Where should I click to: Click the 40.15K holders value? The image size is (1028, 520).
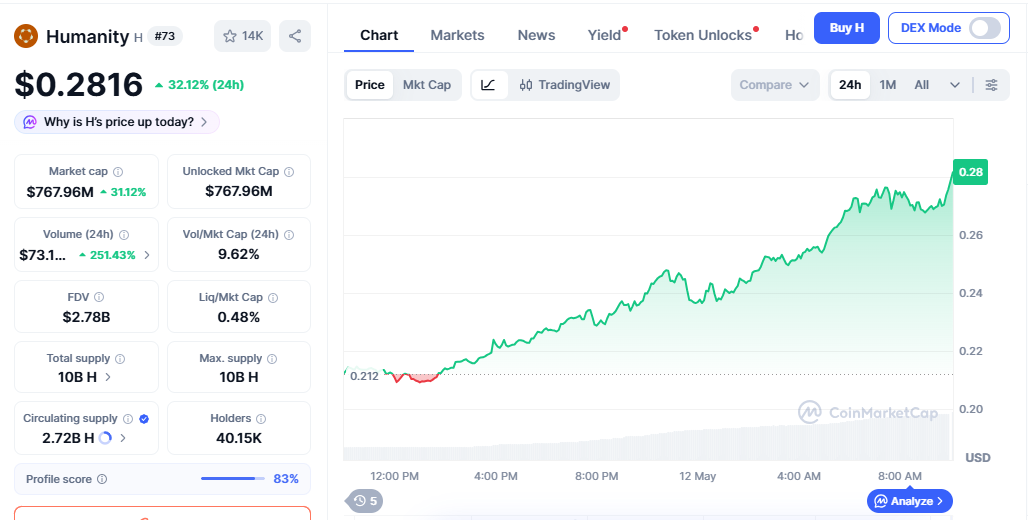point(239,438)
